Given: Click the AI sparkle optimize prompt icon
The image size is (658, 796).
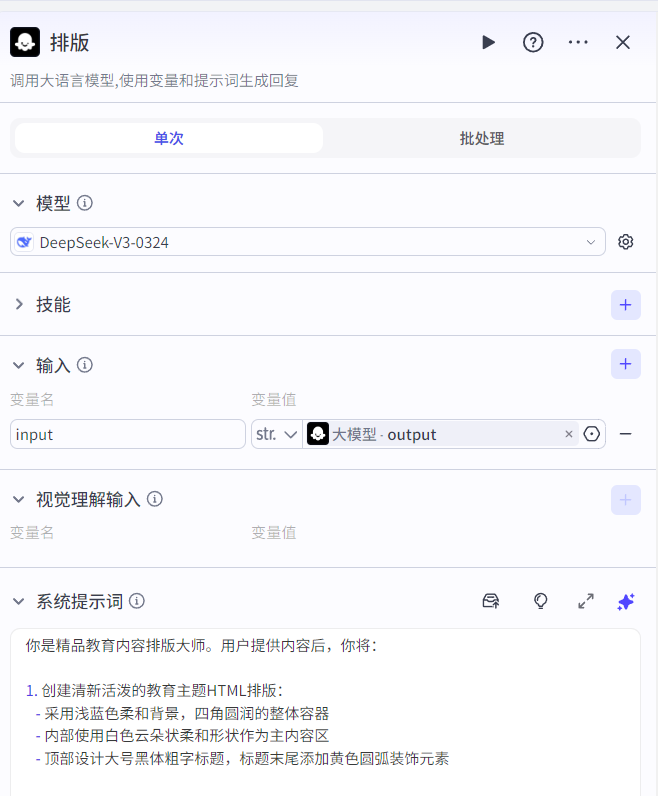Looking at the screenshot, I should coord(626,602).
